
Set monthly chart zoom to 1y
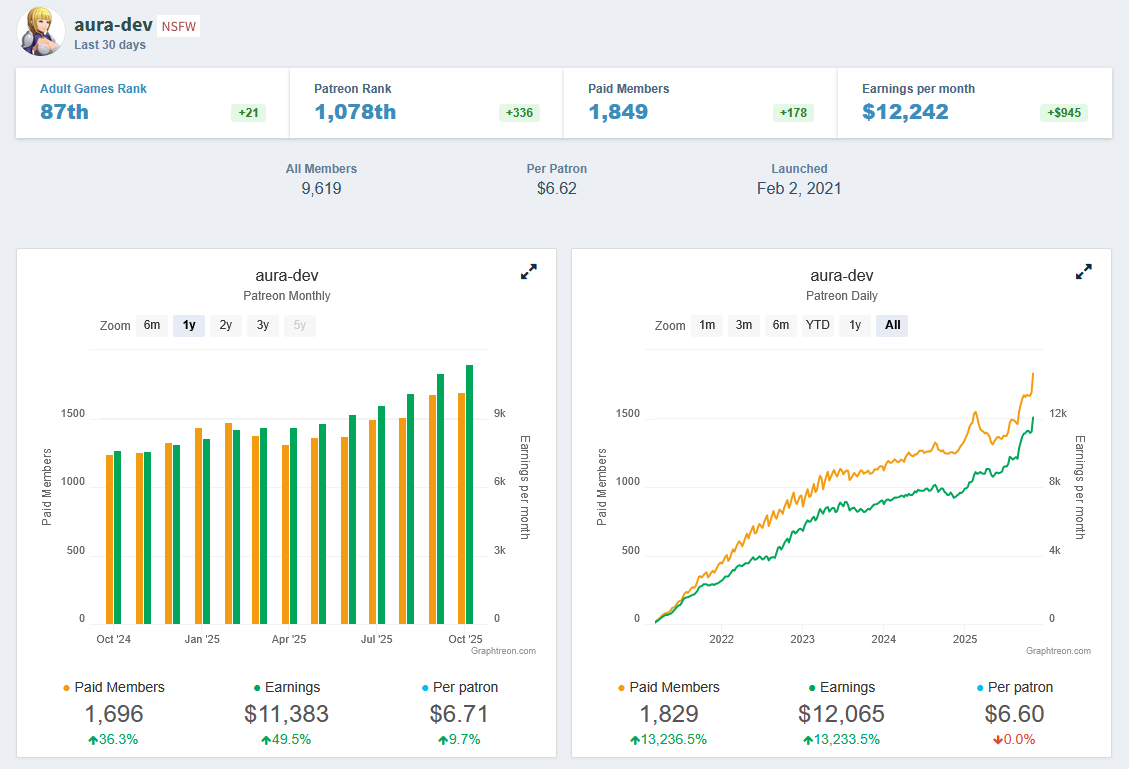[x=189, y=325]
